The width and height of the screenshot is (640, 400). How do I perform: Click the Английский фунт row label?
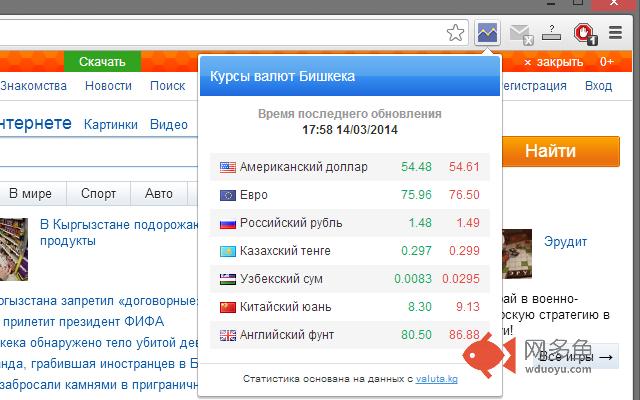click(x=287, y=335)
